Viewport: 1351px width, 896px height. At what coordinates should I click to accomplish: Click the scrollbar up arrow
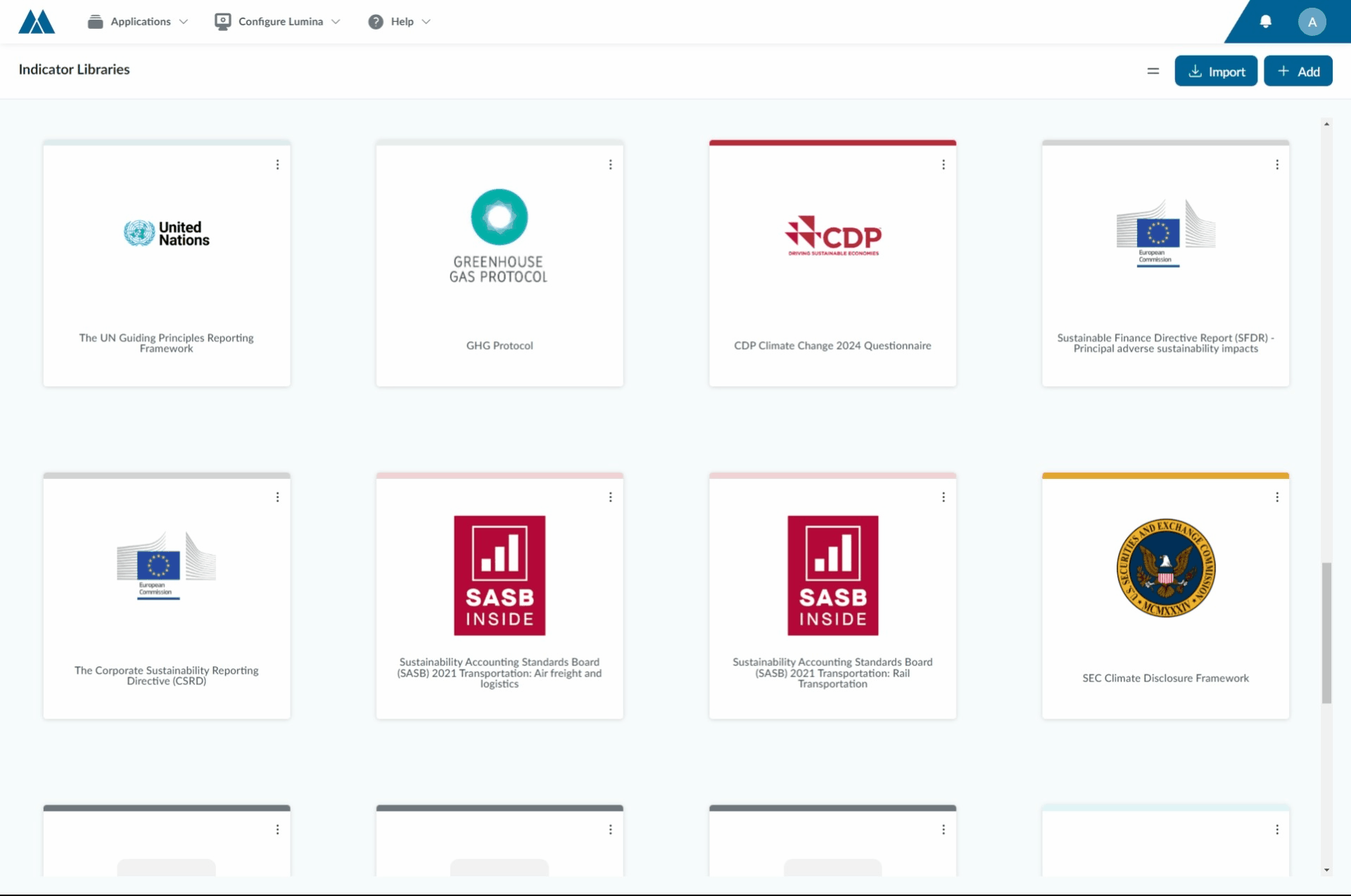click(1326, 124)
